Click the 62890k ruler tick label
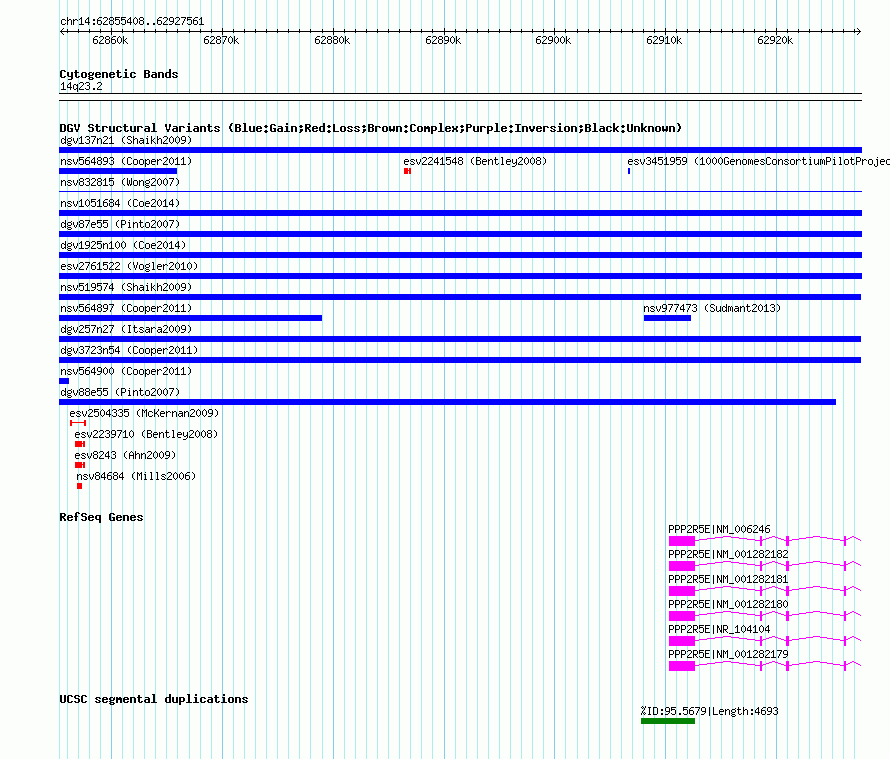Screen dimensions: 890x759 (x=443, y=40)
